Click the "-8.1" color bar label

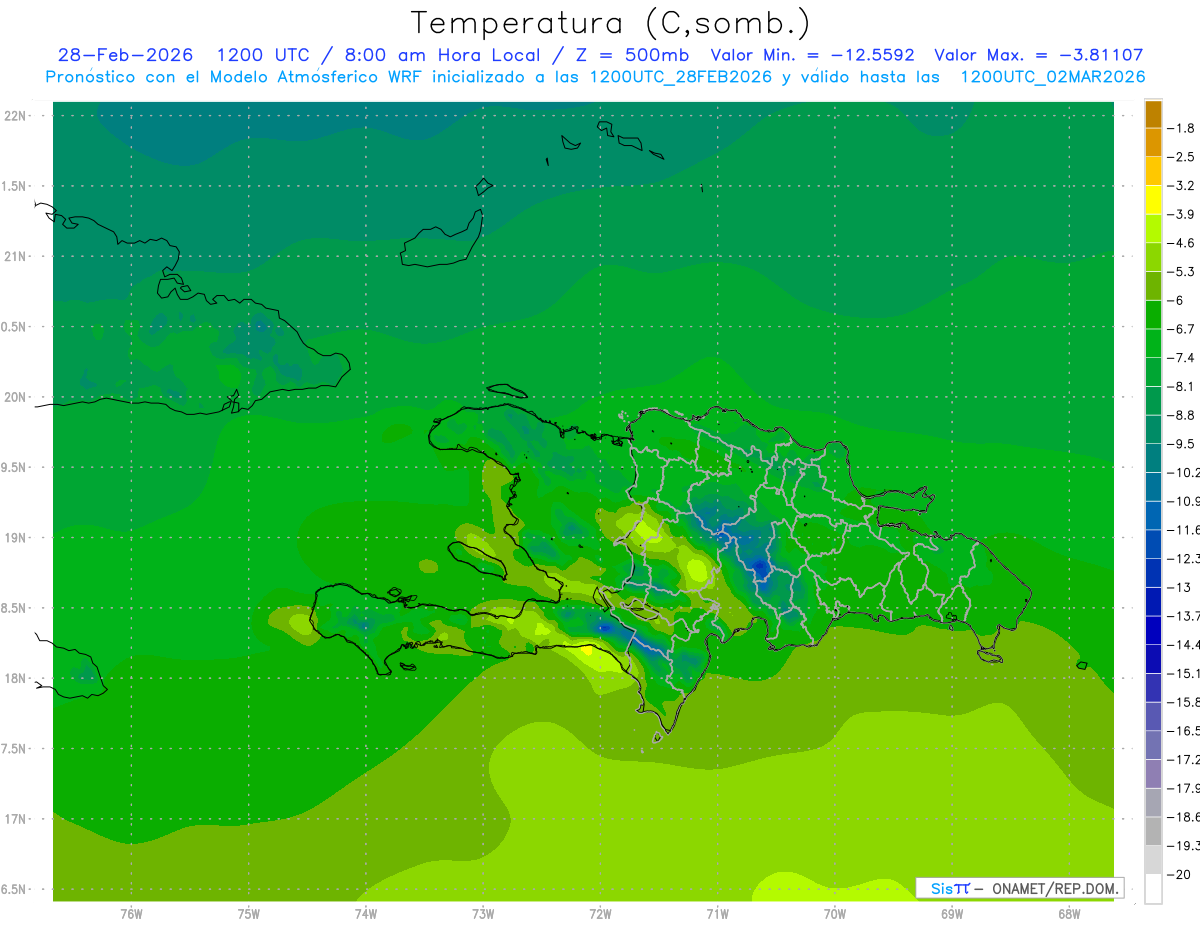coord(1182,386)
